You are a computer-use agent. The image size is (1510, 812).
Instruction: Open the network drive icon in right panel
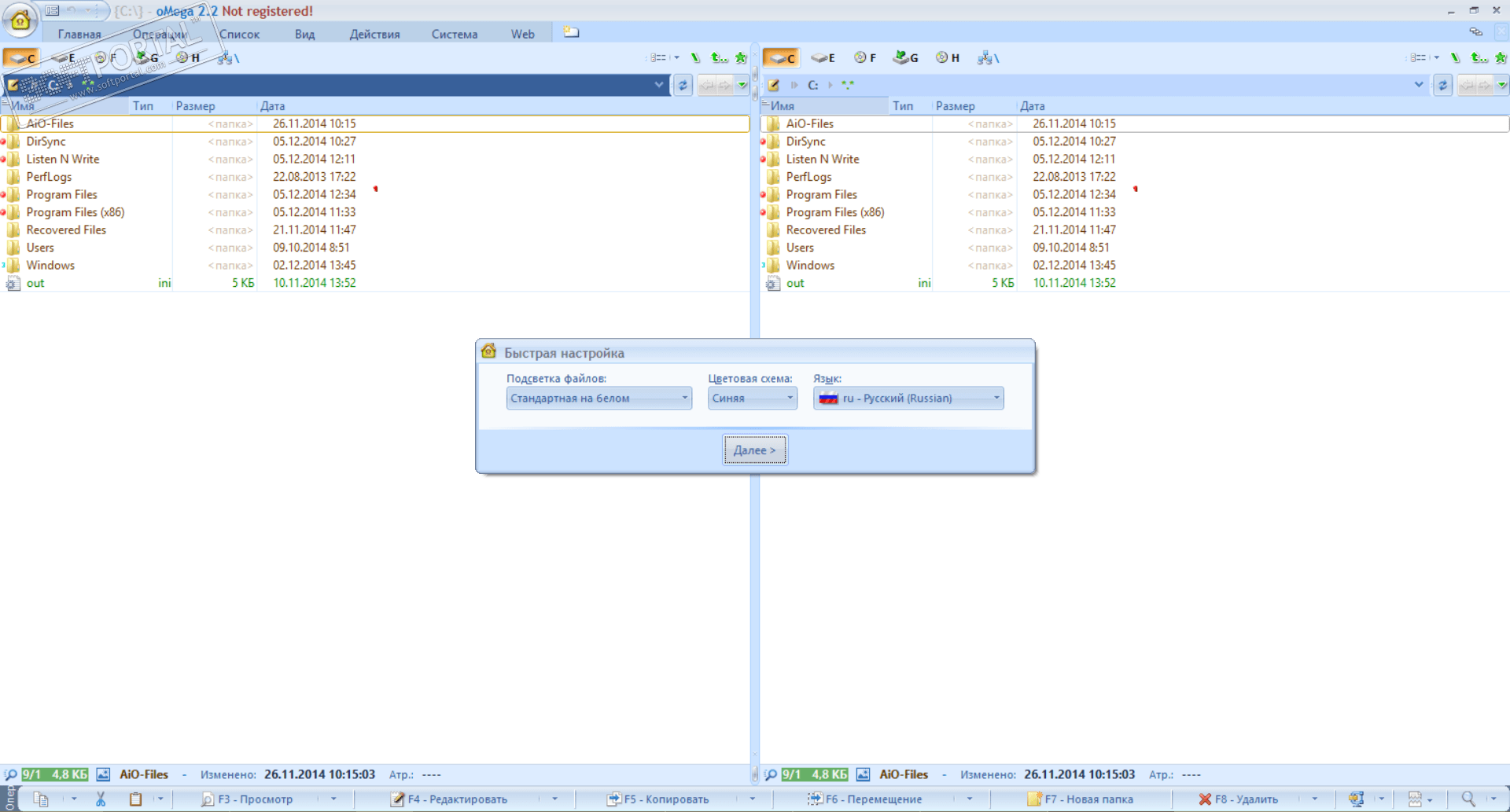point(988,57)
